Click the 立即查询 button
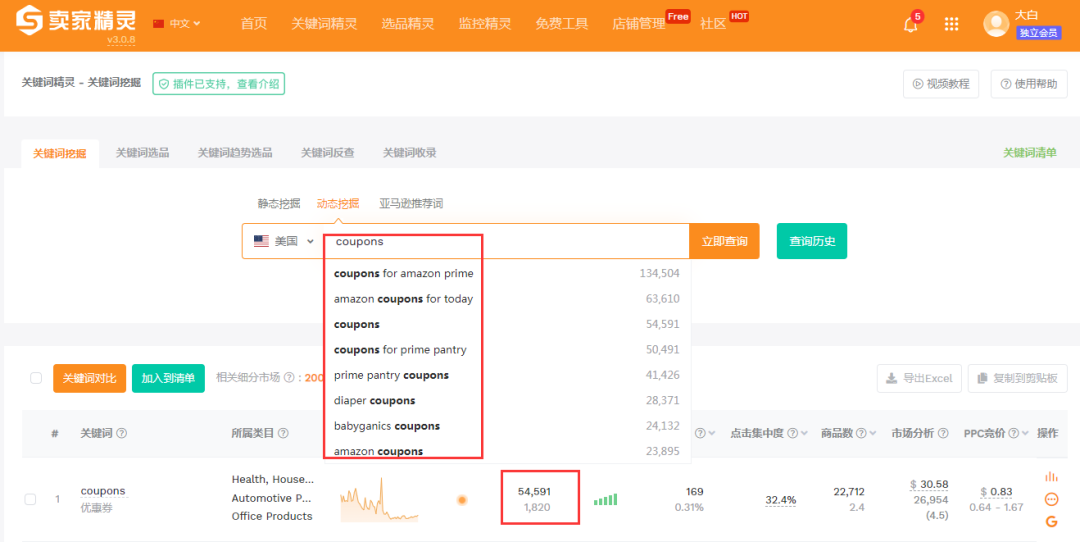Viewport: 1080px width, 542px height. (x=725, y=241)
